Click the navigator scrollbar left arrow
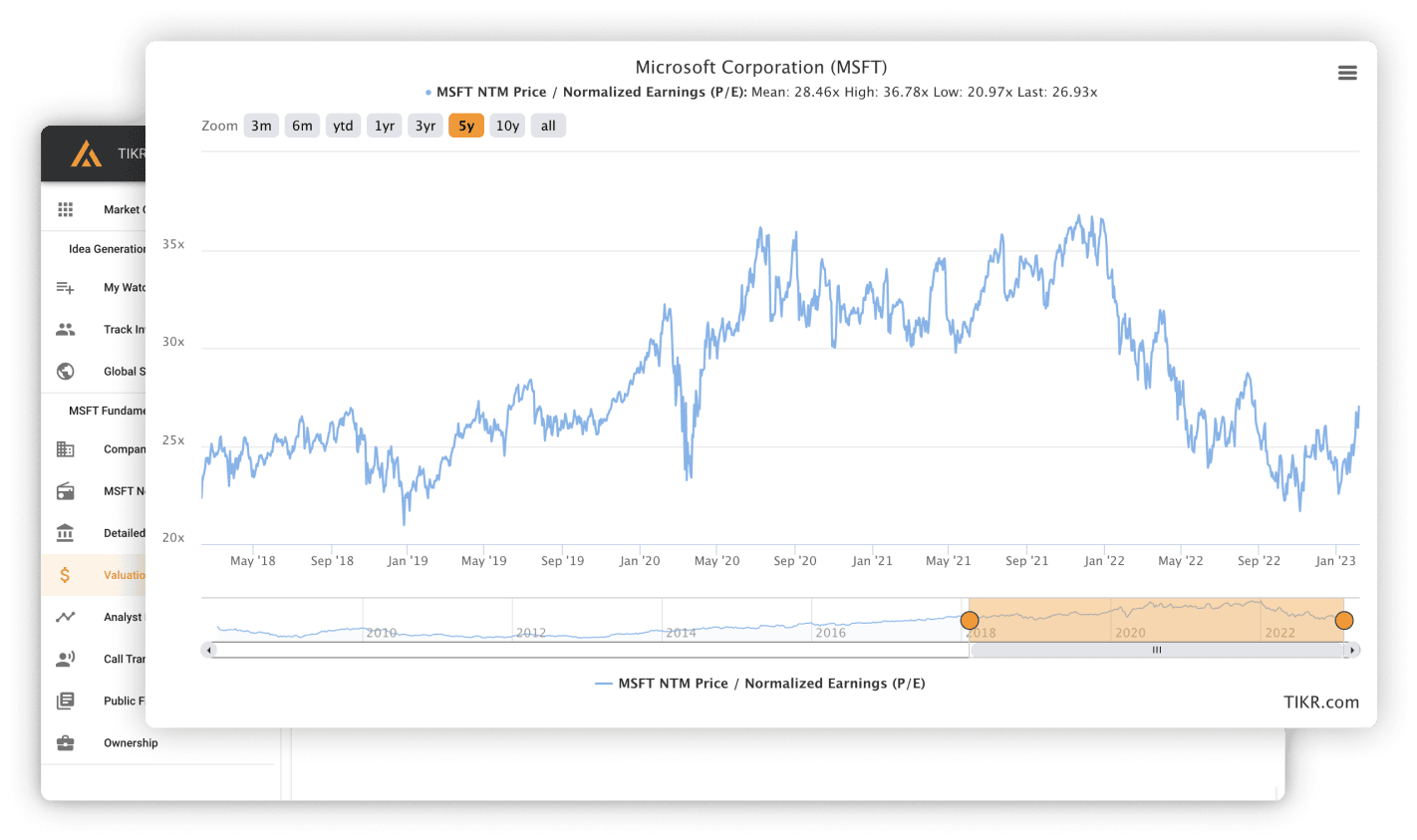1417x840 pixels. coord(208,650)
